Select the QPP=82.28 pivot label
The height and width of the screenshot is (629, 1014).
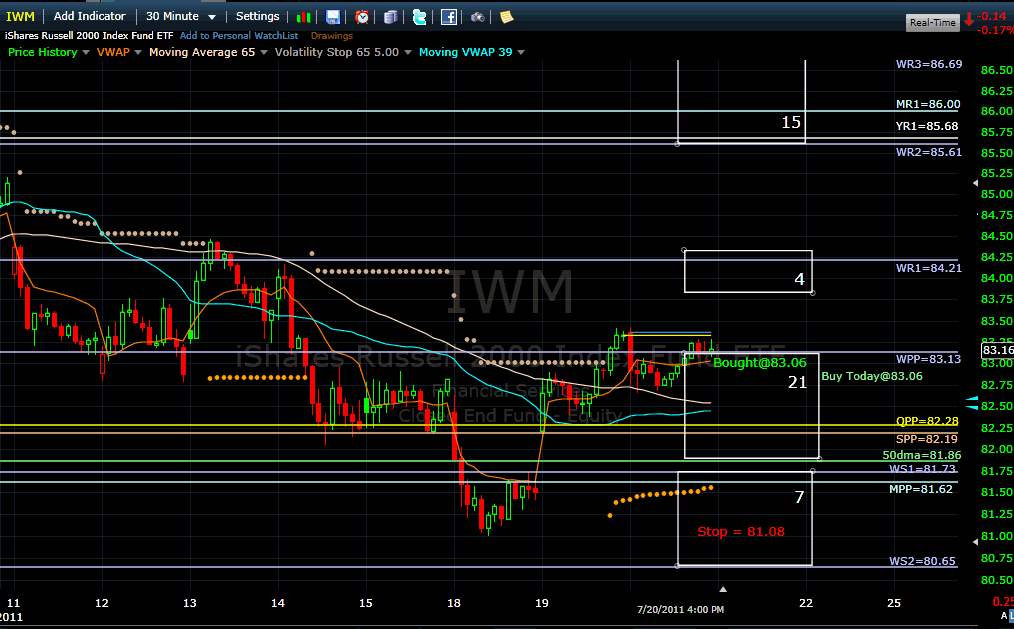coord(927,421)
